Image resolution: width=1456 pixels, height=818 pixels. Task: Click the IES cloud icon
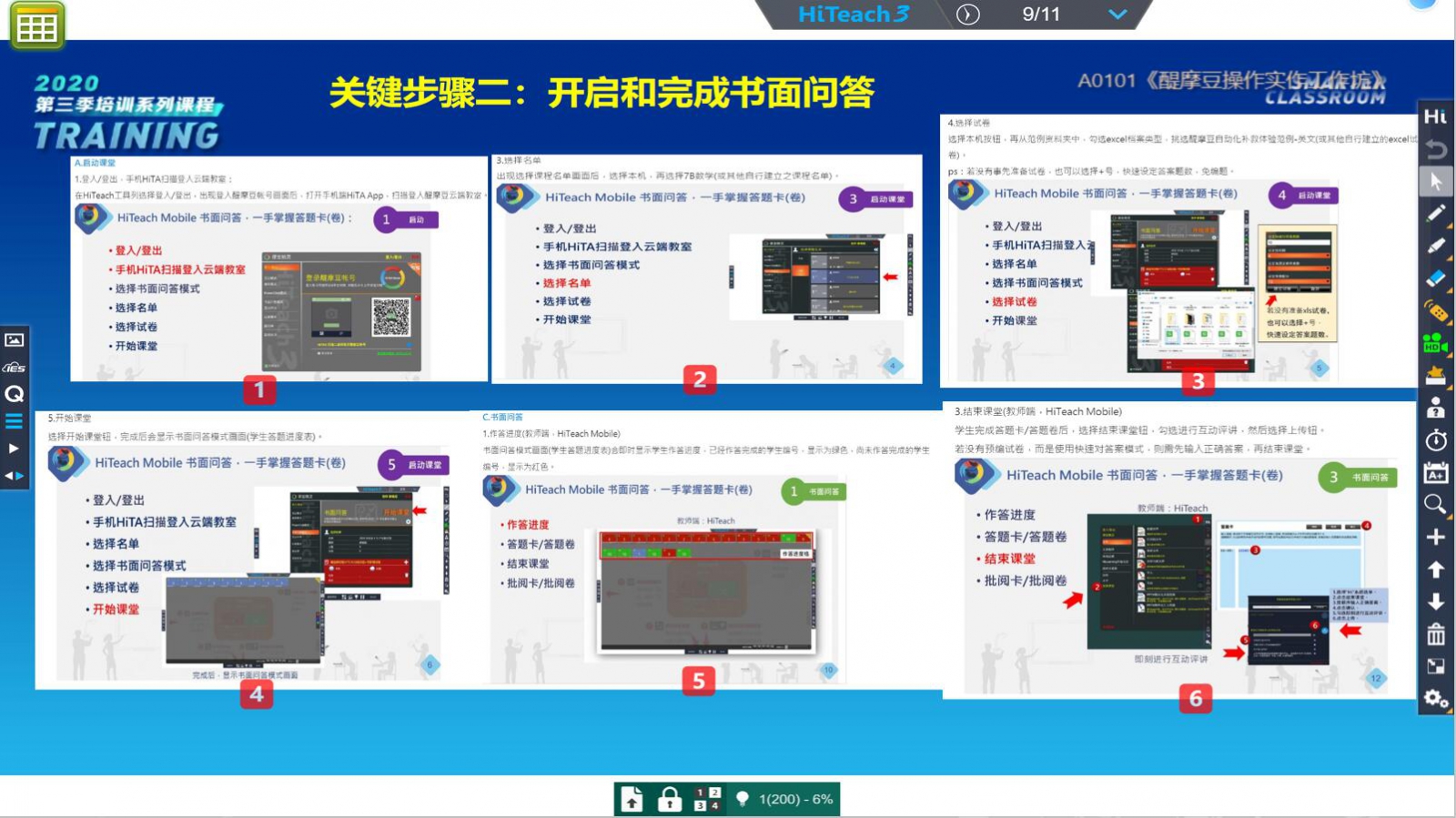15,368
